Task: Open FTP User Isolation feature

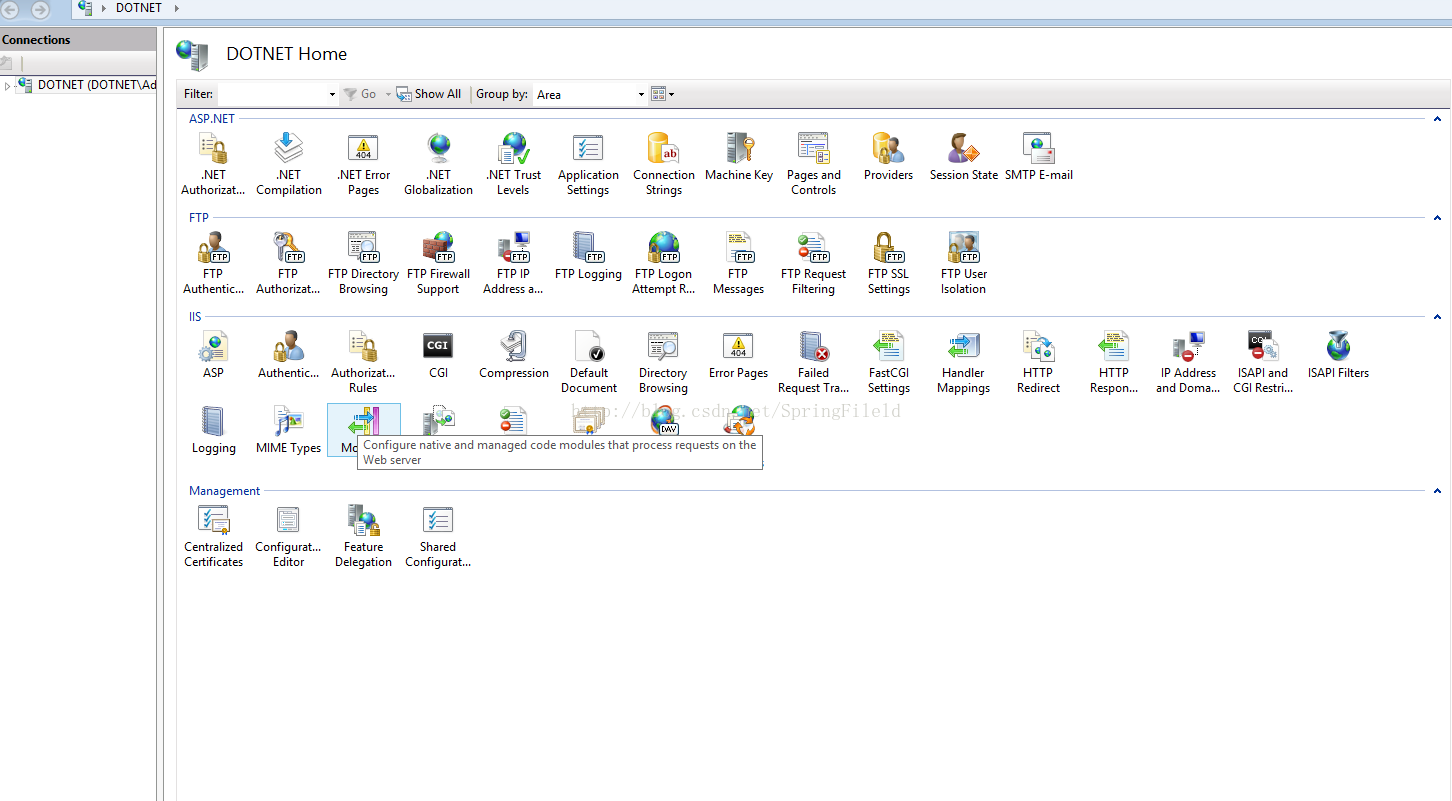Action: pyautogui.click(x=963, y=264)
